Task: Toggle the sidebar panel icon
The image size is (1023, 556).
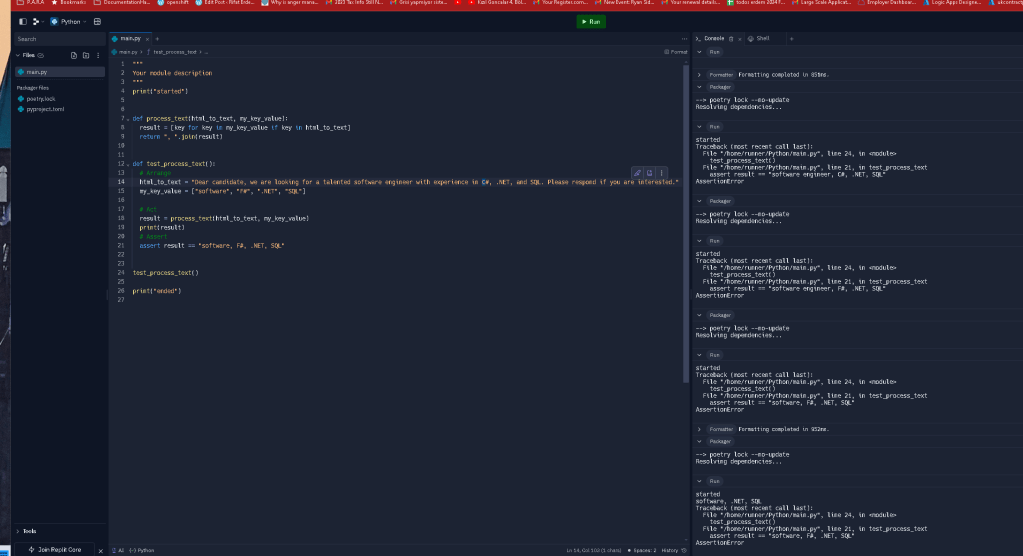Action: [23, 22]
